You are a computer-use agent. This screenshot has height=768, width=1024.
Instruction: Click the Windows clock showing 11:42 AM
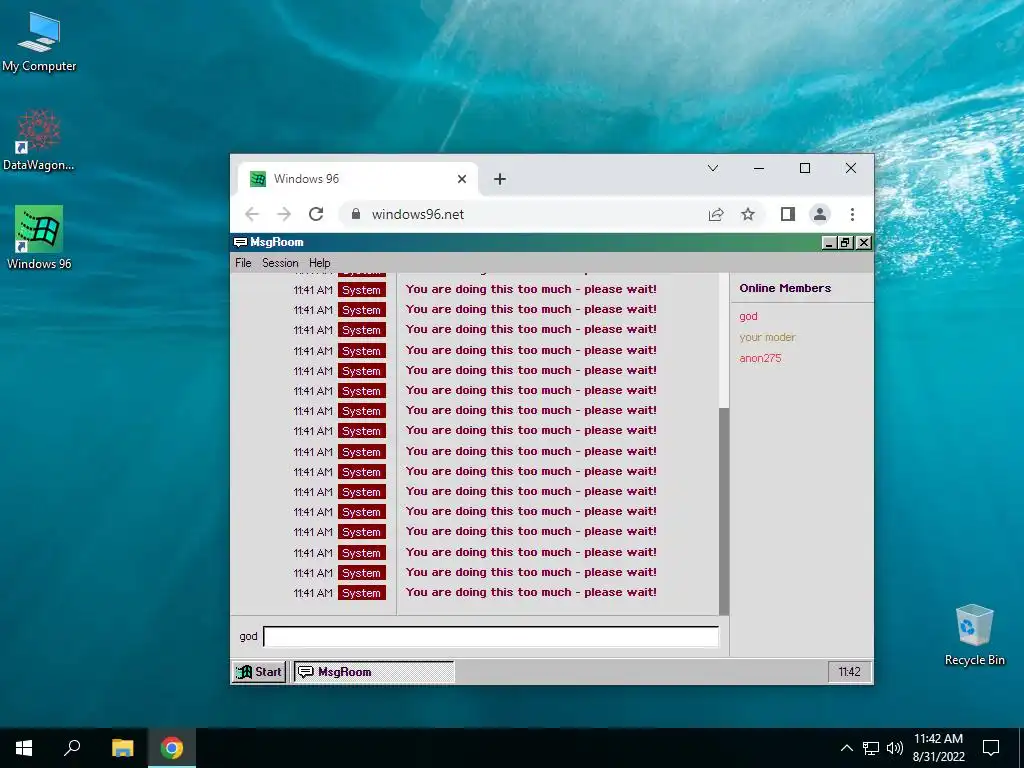tap(938, 748)
